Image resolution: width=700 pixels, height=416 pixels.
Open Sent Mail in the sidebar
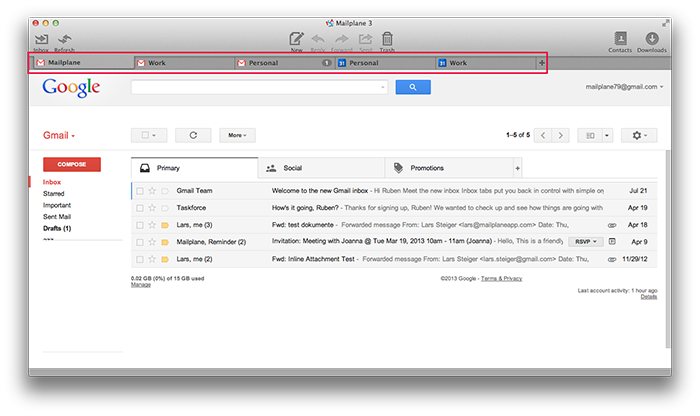pyautogui.click(x=57, y=217)
